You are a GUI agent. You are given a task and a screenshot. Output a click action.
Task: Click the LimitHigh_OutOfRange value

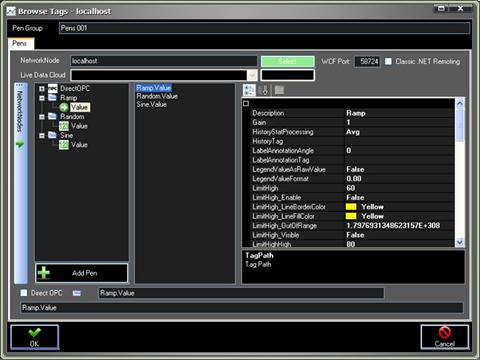pos(393,226)
